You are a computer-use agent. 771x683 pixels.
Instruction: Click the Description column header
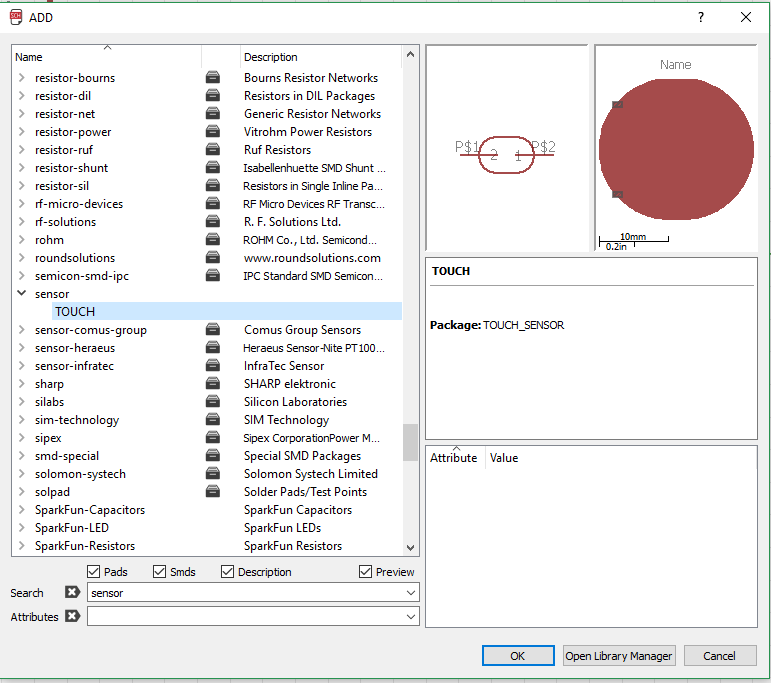pyautogui.click(x=321, y=57)
